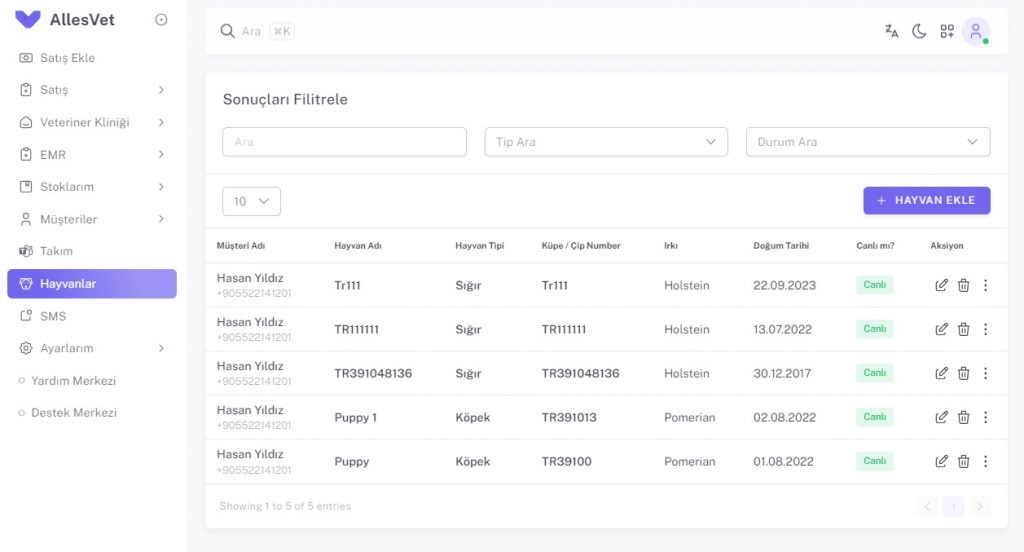Open the Yardım Merkezi link

click(x=73, y=381)
